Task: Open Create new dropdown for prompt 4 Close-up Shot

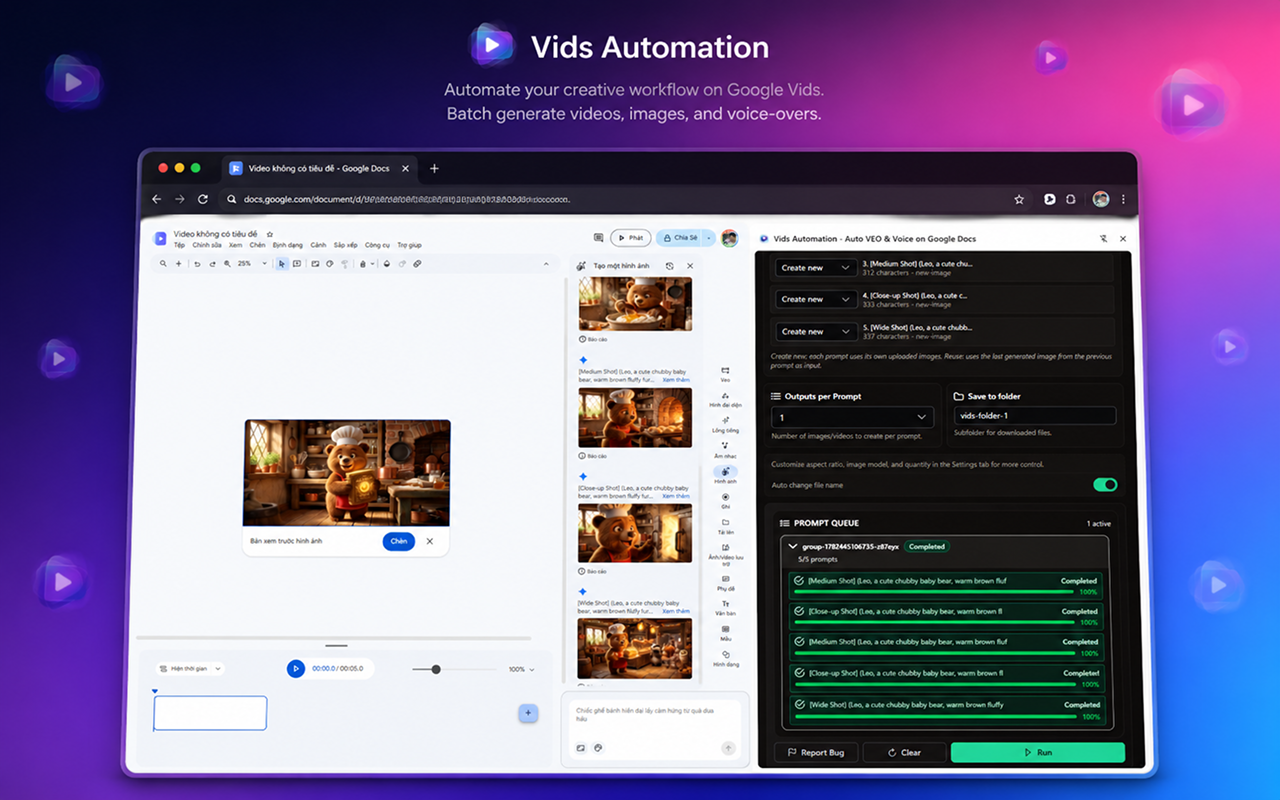Action: tap(816, 299)
